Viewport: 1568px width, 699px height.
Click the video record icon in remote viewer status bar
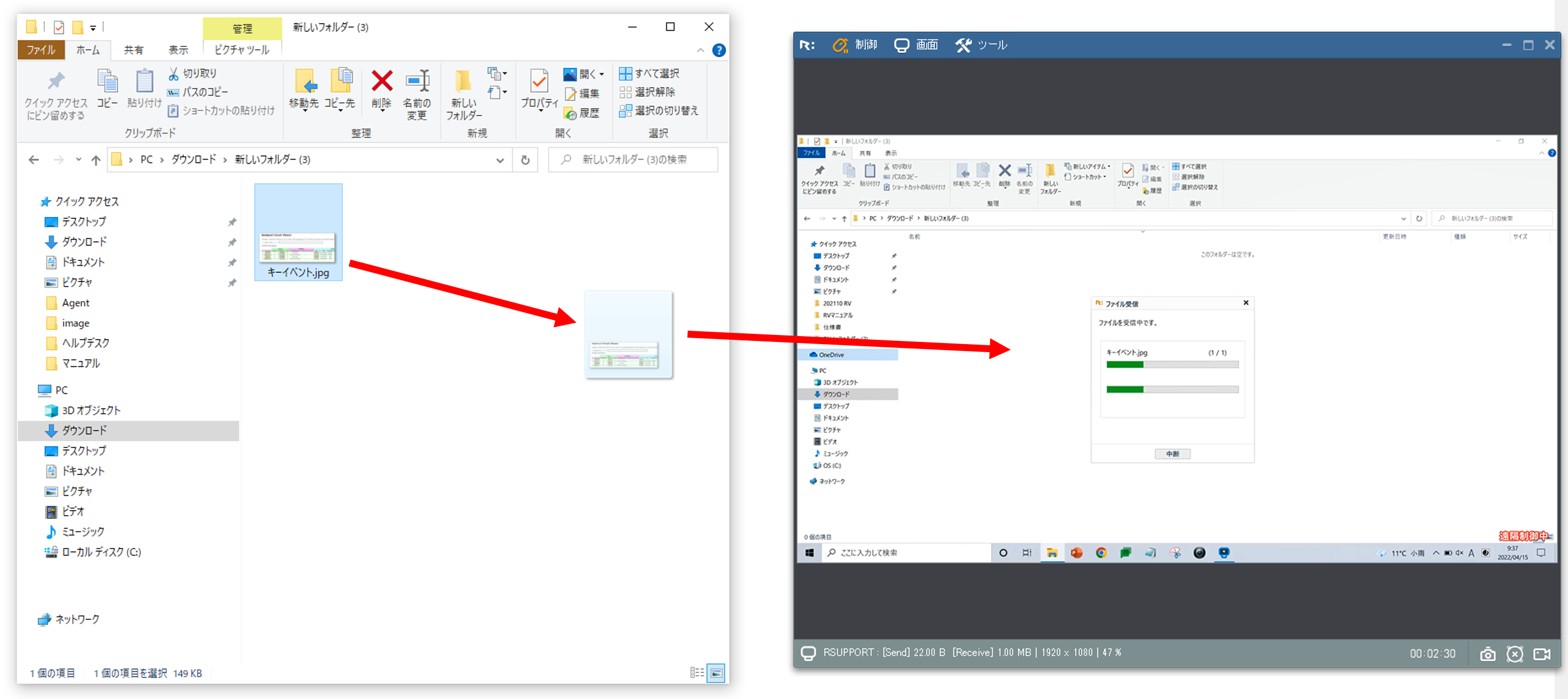(x=1542, y=655)
